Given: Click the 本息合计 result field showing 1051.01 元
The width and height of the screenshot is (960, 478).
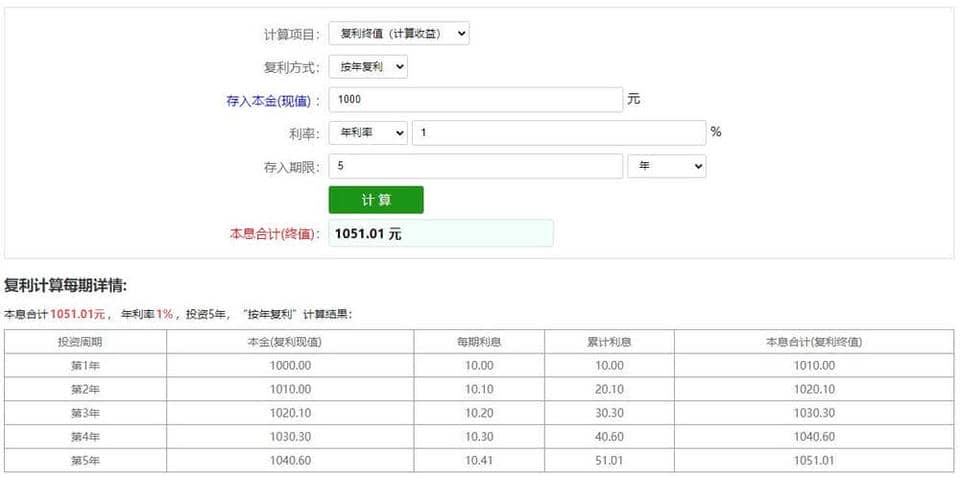Looking at the screenshot, I should tap(440, 234).
